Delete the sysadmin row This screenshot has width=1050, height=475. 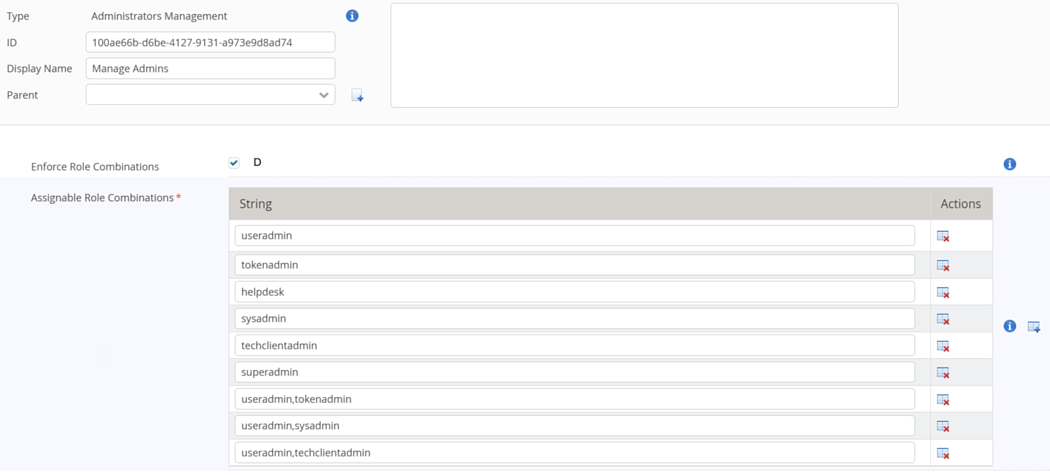click(x=942, y=319)
